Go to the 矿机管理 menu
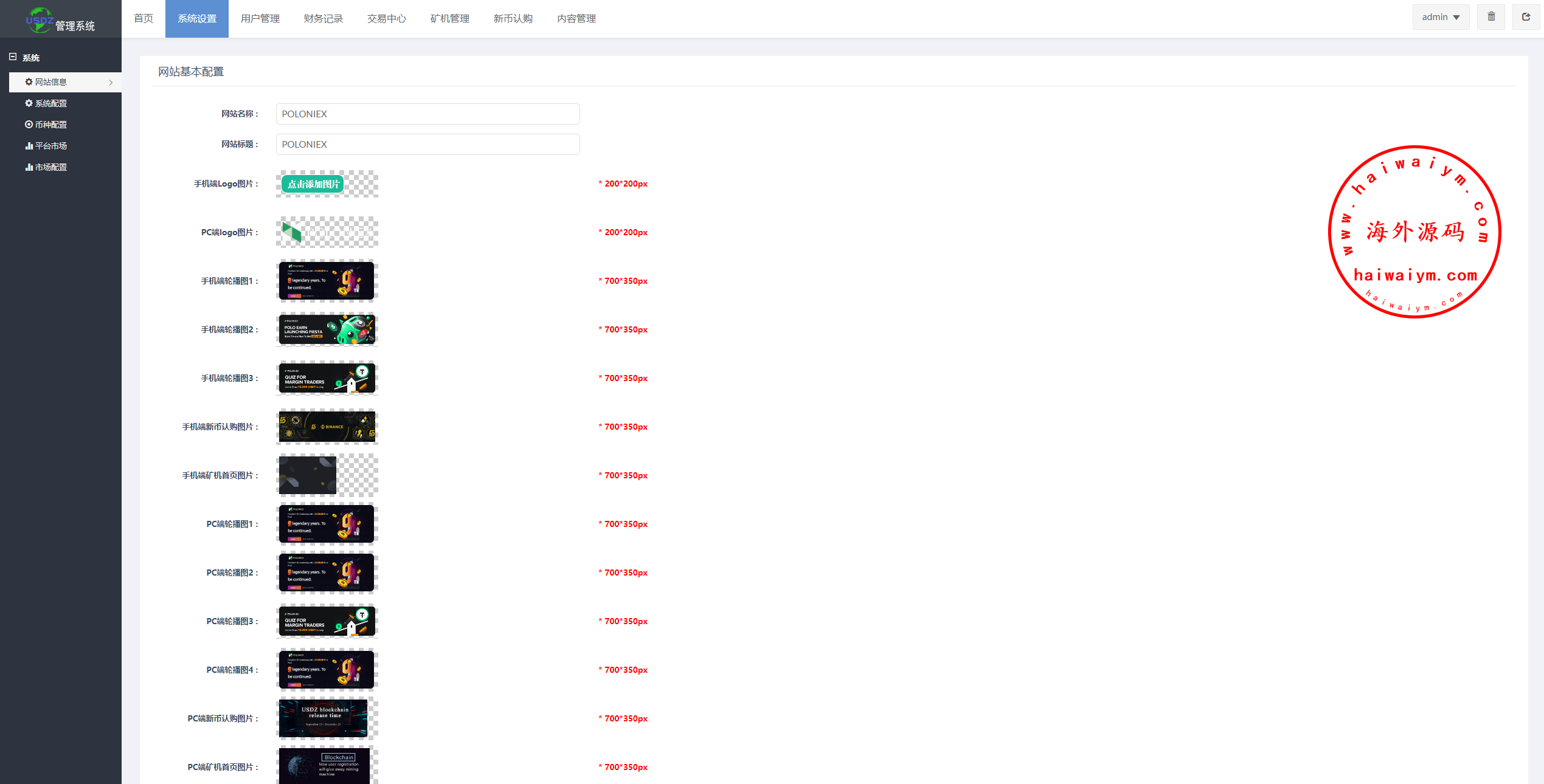 tap(449, 19)
